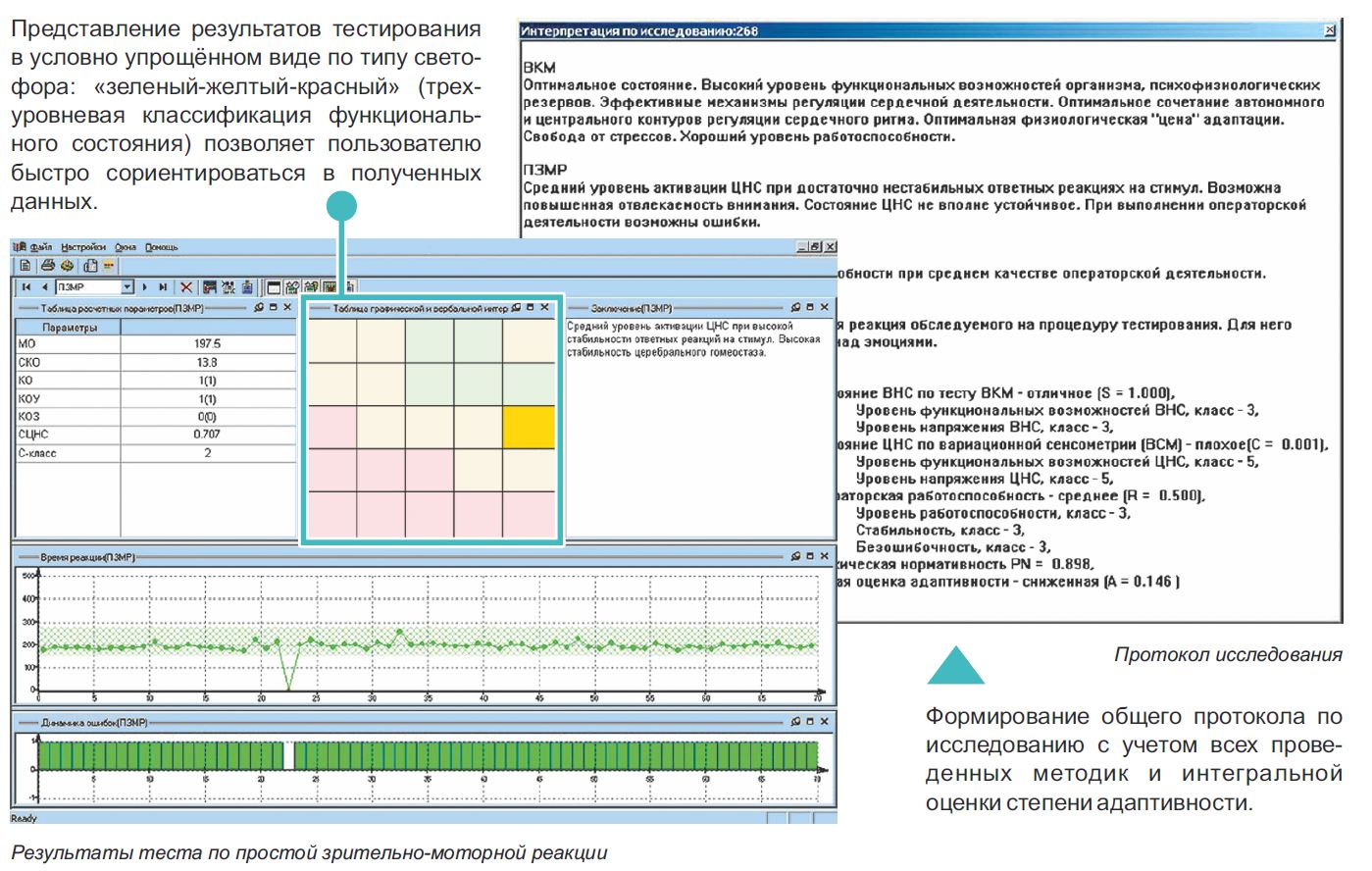
Task: Click the zero-dip point in reaction time chart
Action: pyautogui.click(x=288, y=689)
